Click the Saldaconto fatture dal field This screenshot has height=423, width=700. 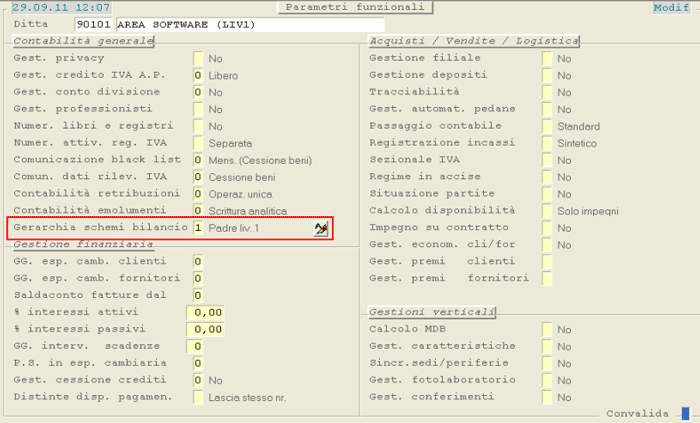coord(199,296)
